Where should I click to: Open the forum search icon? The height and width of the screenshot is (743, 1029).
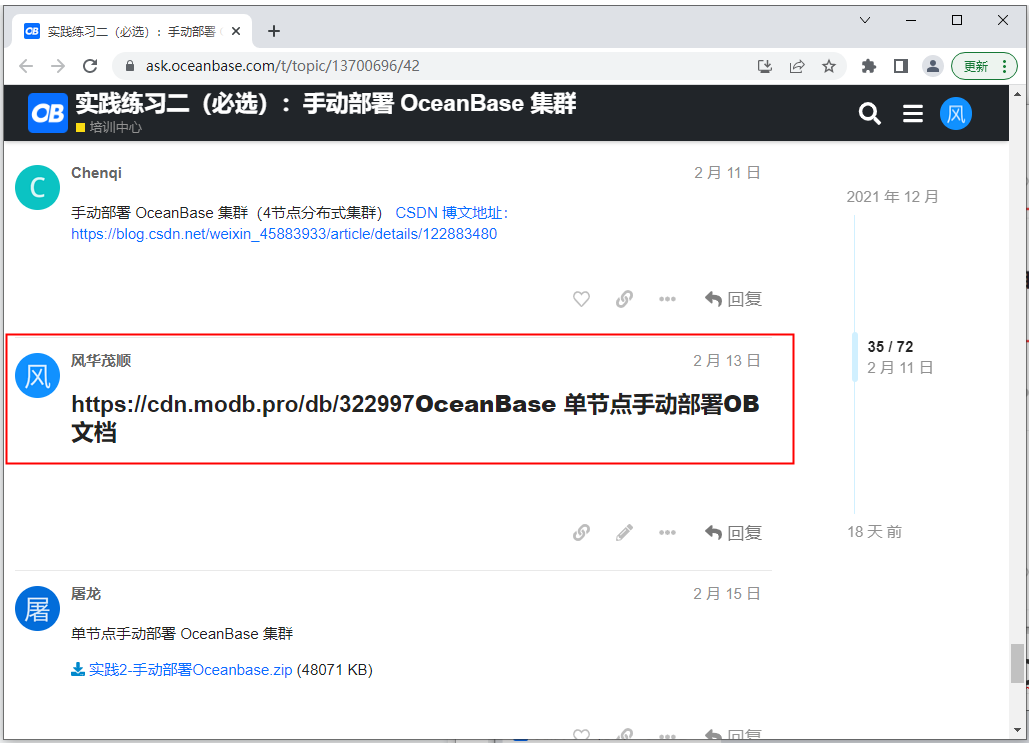pos(870,114)
